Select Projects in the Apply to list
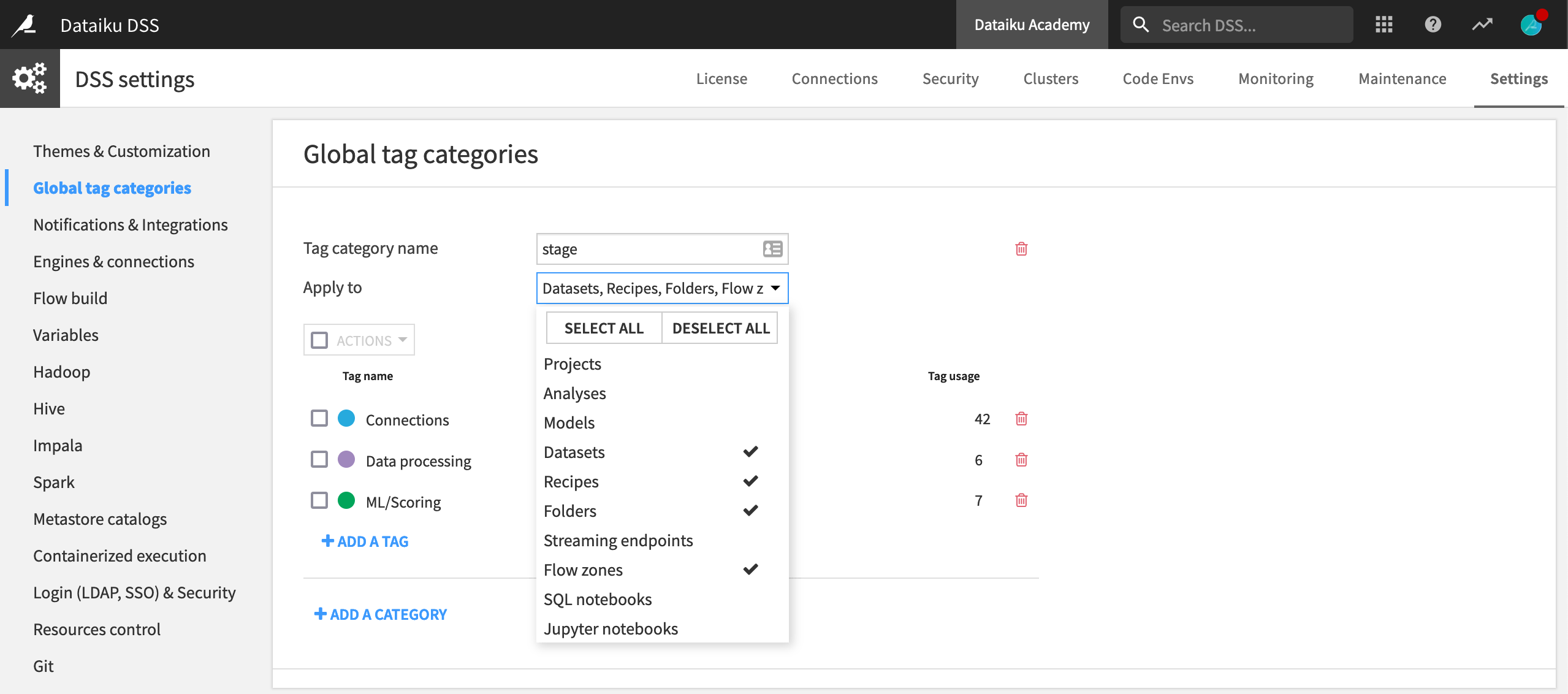1568x694 pixels. tap(662, 364)
